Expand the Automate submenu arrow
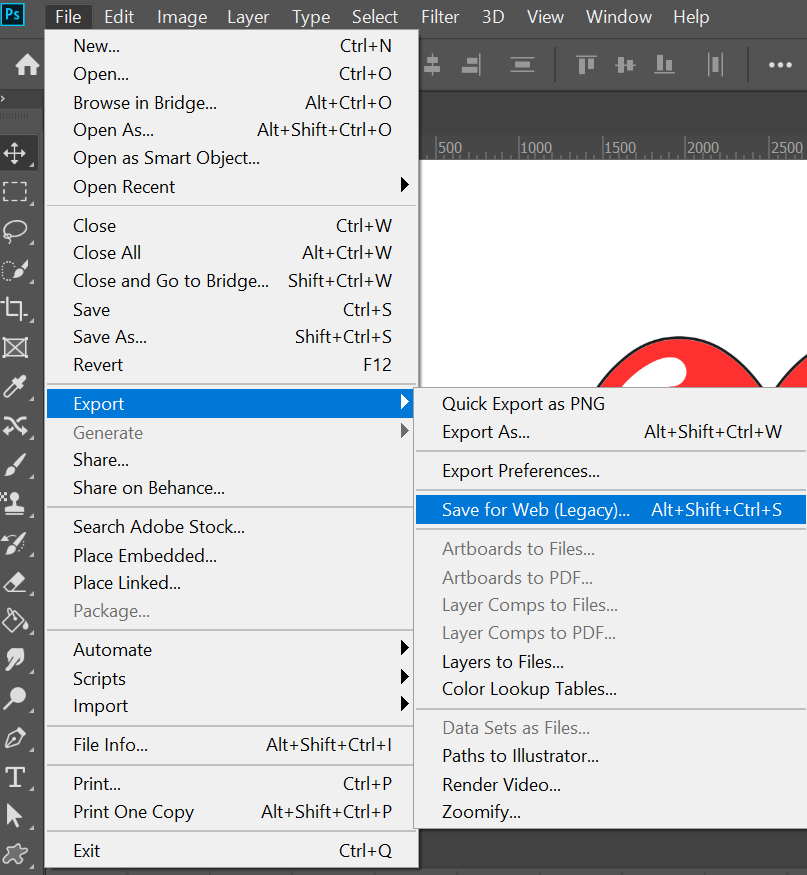This screenshot has height=875, width=807. point(405,648)
